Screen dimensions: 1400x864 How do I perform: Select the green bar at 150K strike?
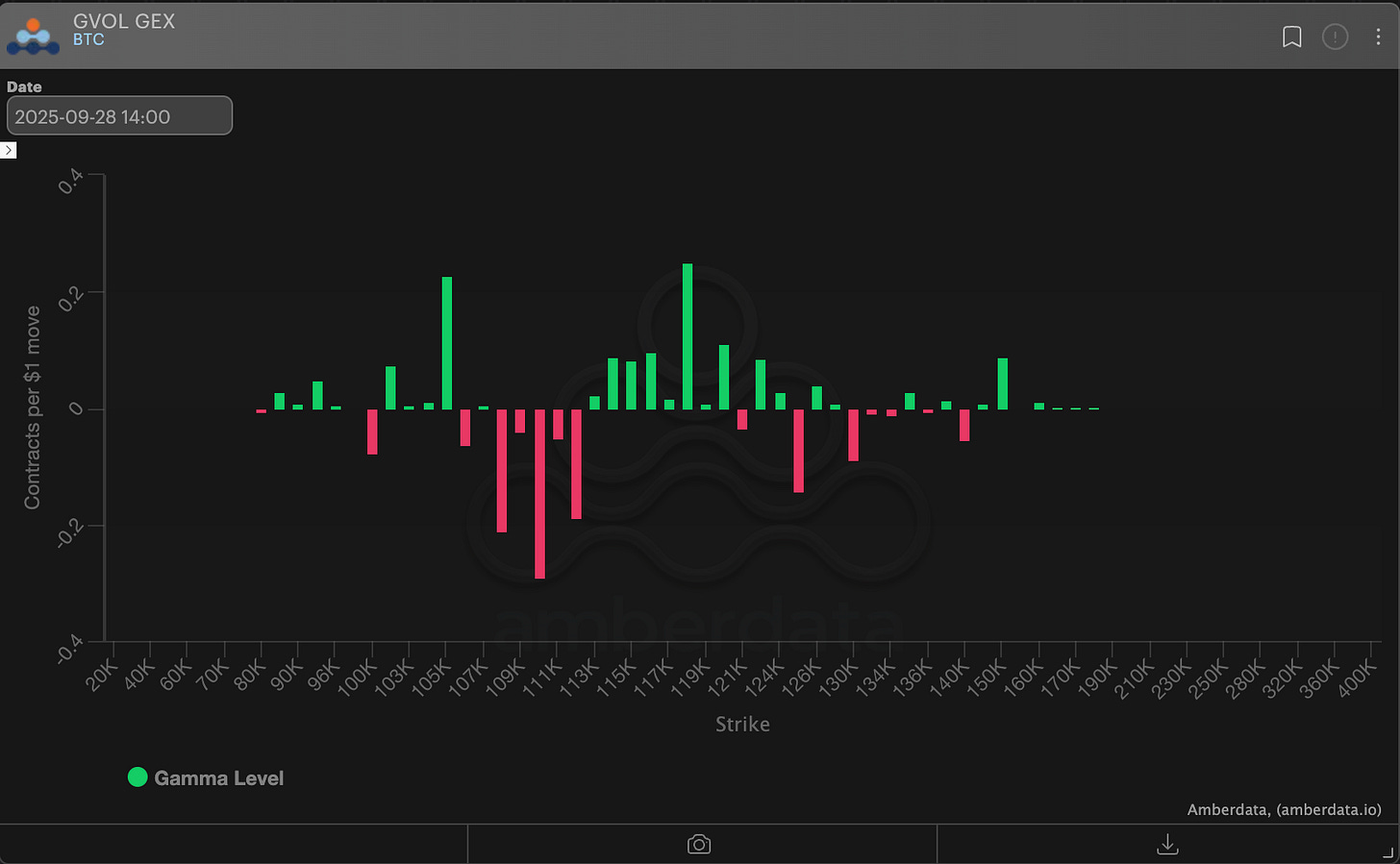click(1003, 383)
